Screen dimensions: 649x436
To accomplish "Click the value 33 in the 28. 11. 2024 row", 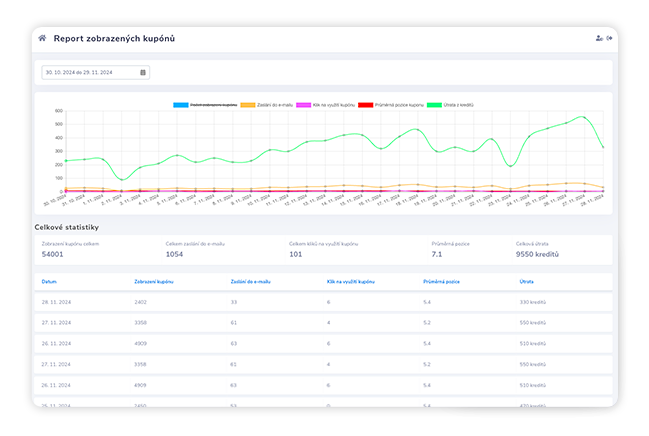I will [234, 302].
